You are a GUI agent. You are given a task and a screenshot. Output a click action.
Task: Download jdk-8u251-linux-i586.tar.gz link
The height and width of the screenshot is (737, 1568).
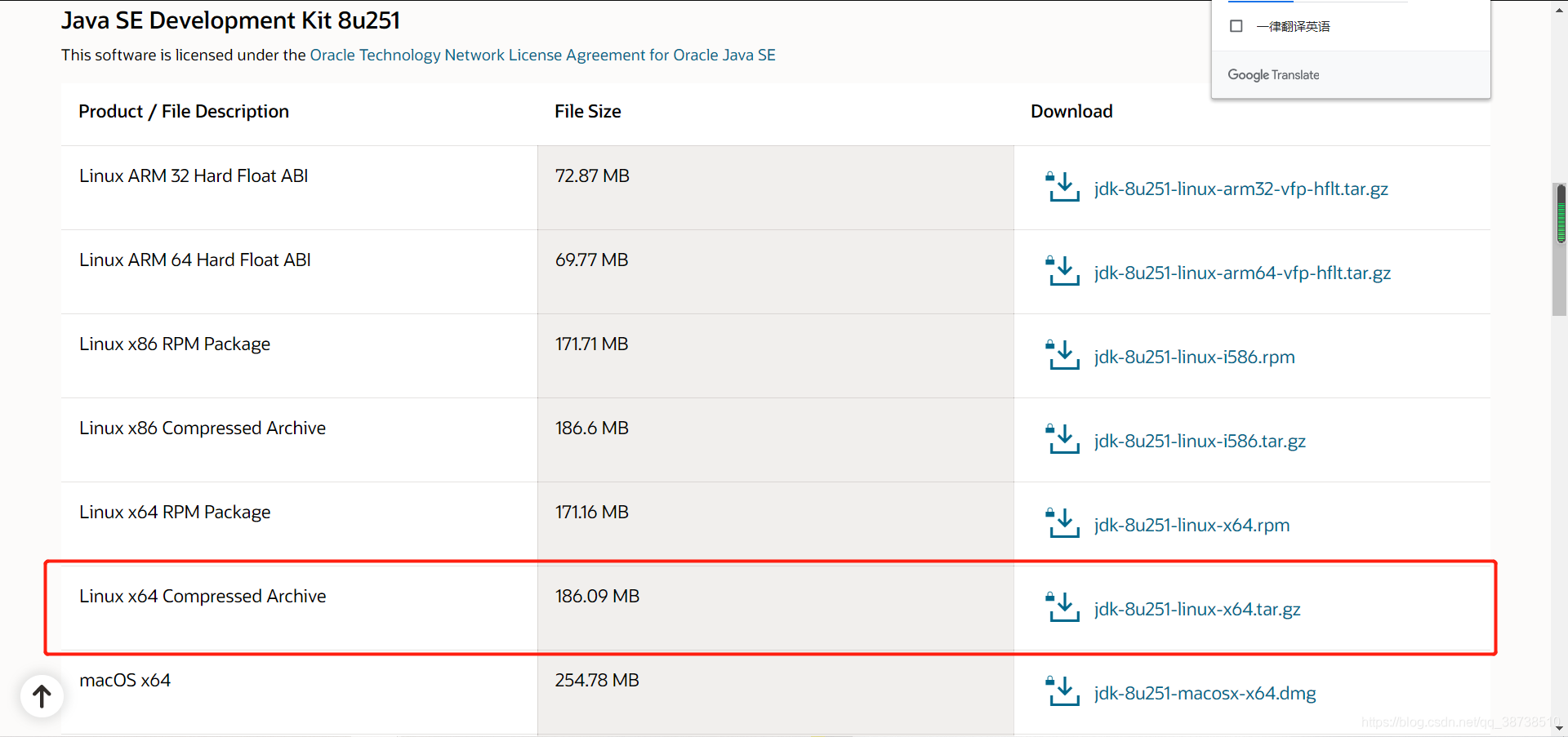(x=1200, y=442)
